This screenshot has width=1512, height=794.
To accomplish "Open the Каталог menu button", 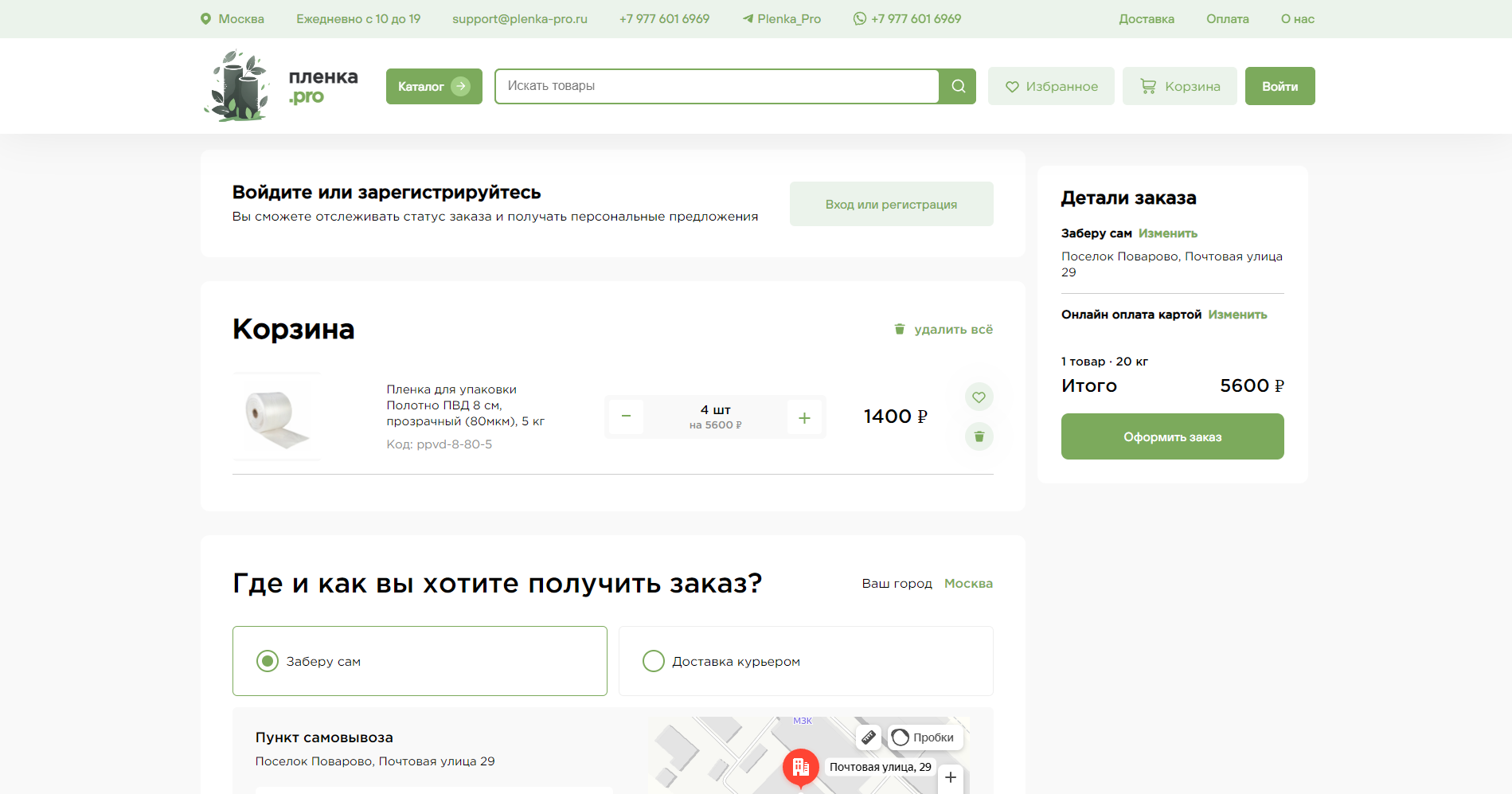I will 434,86.
